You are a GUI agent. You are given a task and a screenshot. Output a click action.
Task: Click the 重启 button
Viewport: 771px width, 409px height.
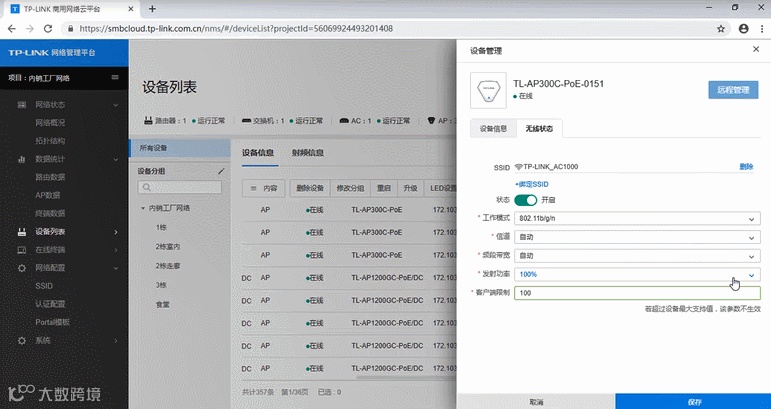click(384, 188)
